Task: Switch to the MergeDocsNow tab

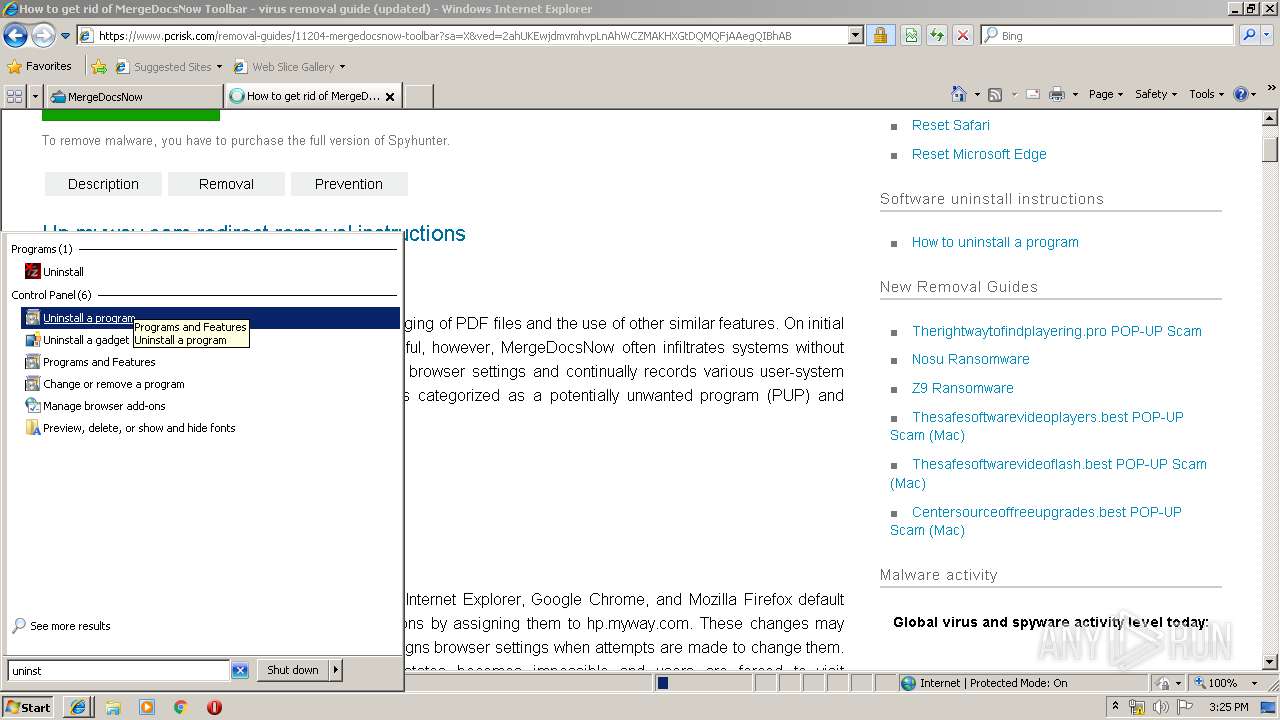Action: pyautogui.click(x=133, y=97)
